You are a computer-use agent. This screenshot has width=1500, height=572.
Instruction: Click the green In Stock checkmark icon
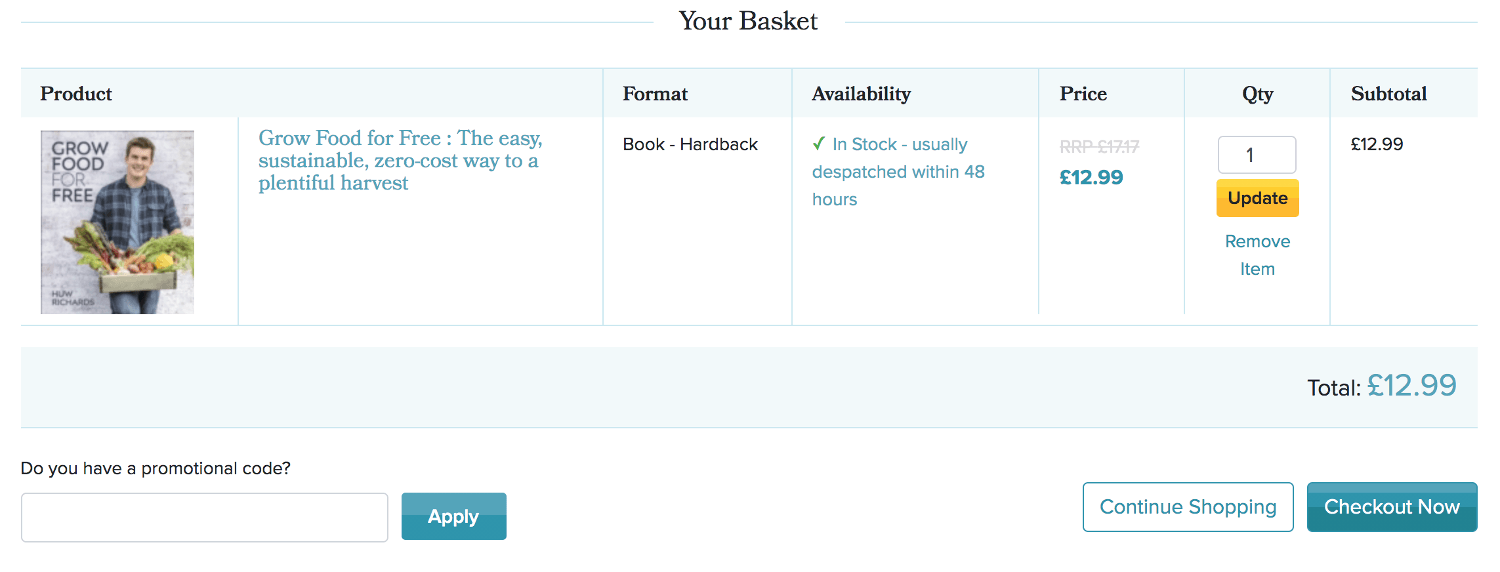[819, 144]
